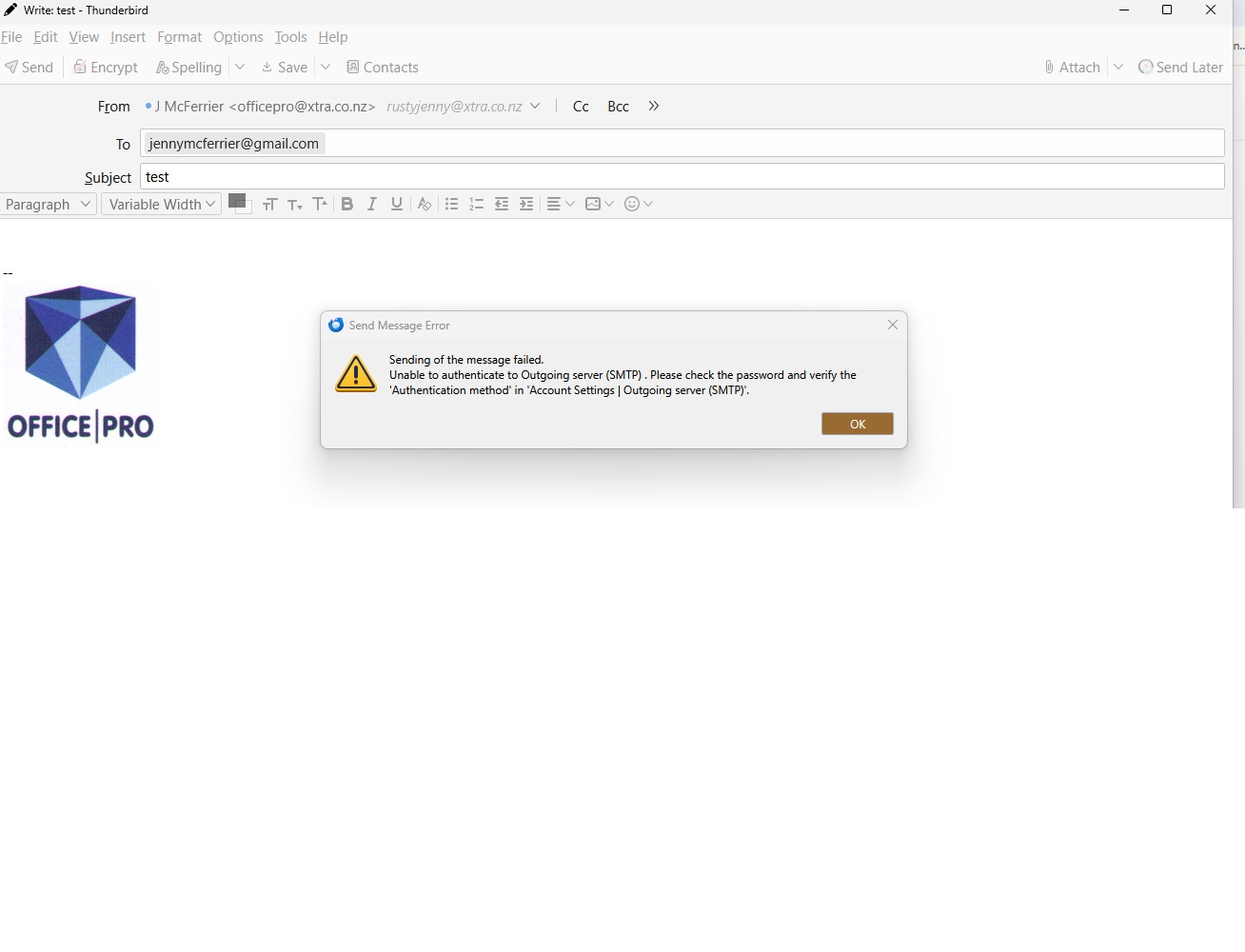This screenshot has height=952, width=1245.
Task: Maximize the Write window
Action: (x=1167, y=10)
